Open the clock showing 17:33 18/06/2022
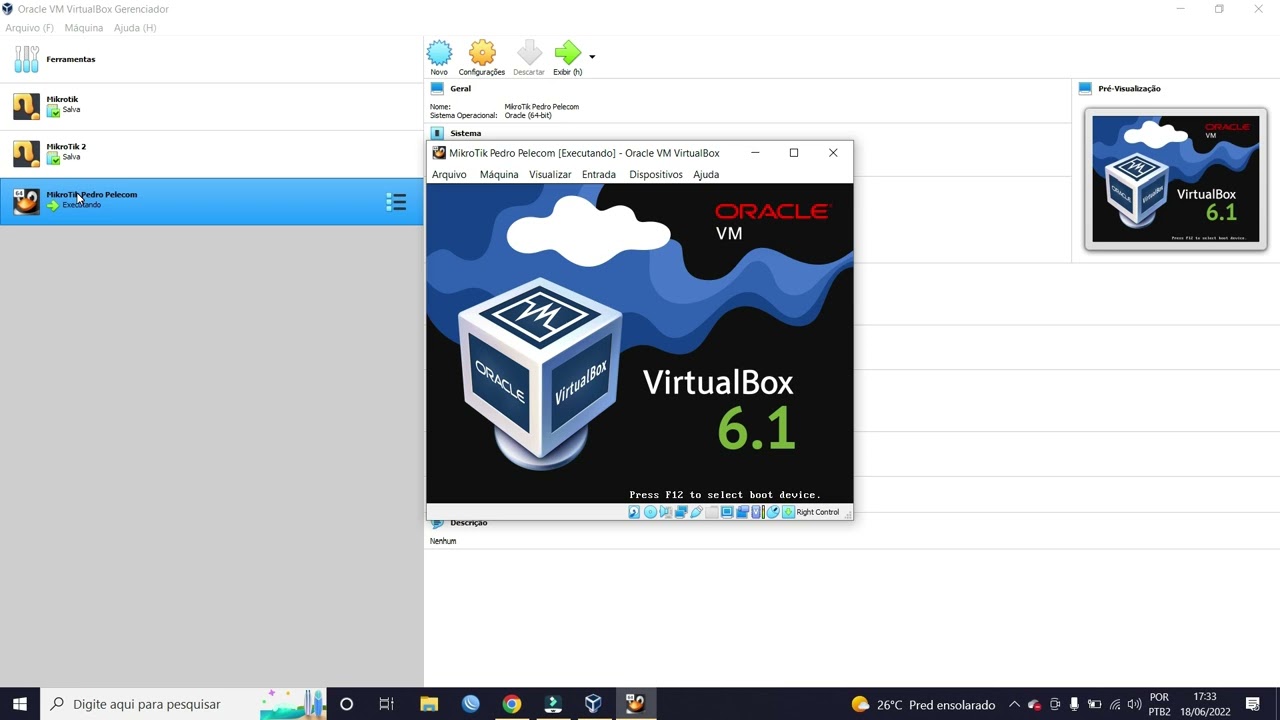 [x=1205, y=704]
